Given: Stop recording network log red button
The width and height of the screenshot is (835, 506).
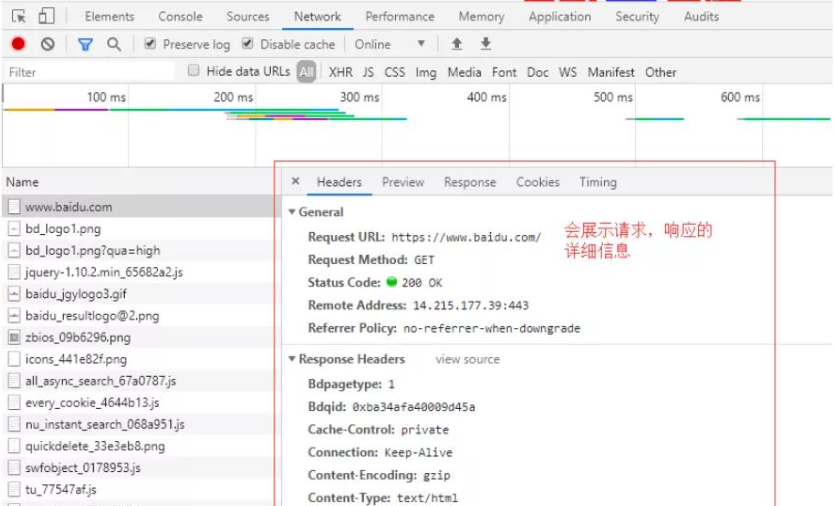Looking at the screenshot, I should tap(18, 44).
